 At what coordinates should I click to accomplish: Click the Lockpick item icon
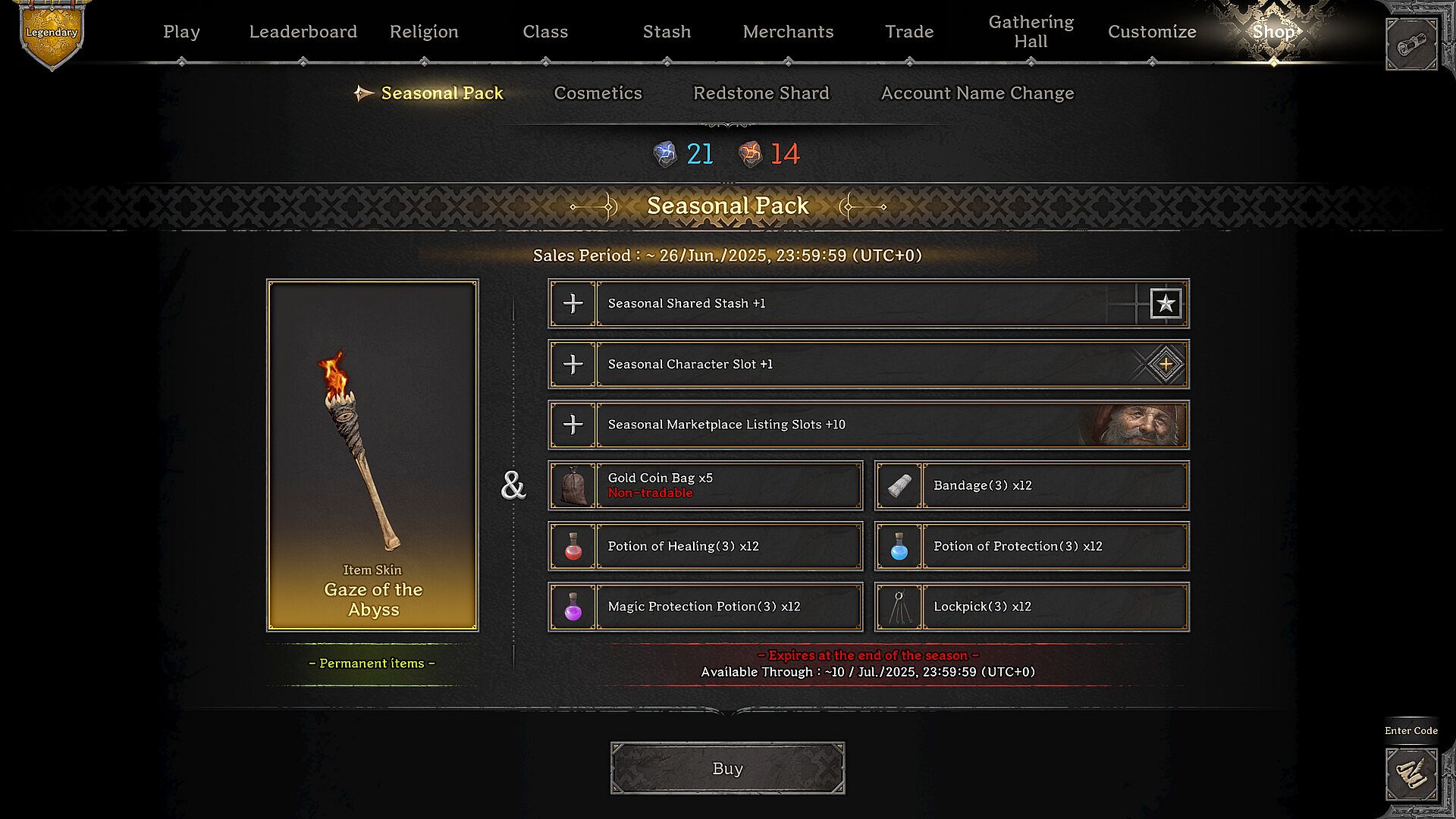coord(899,607)
